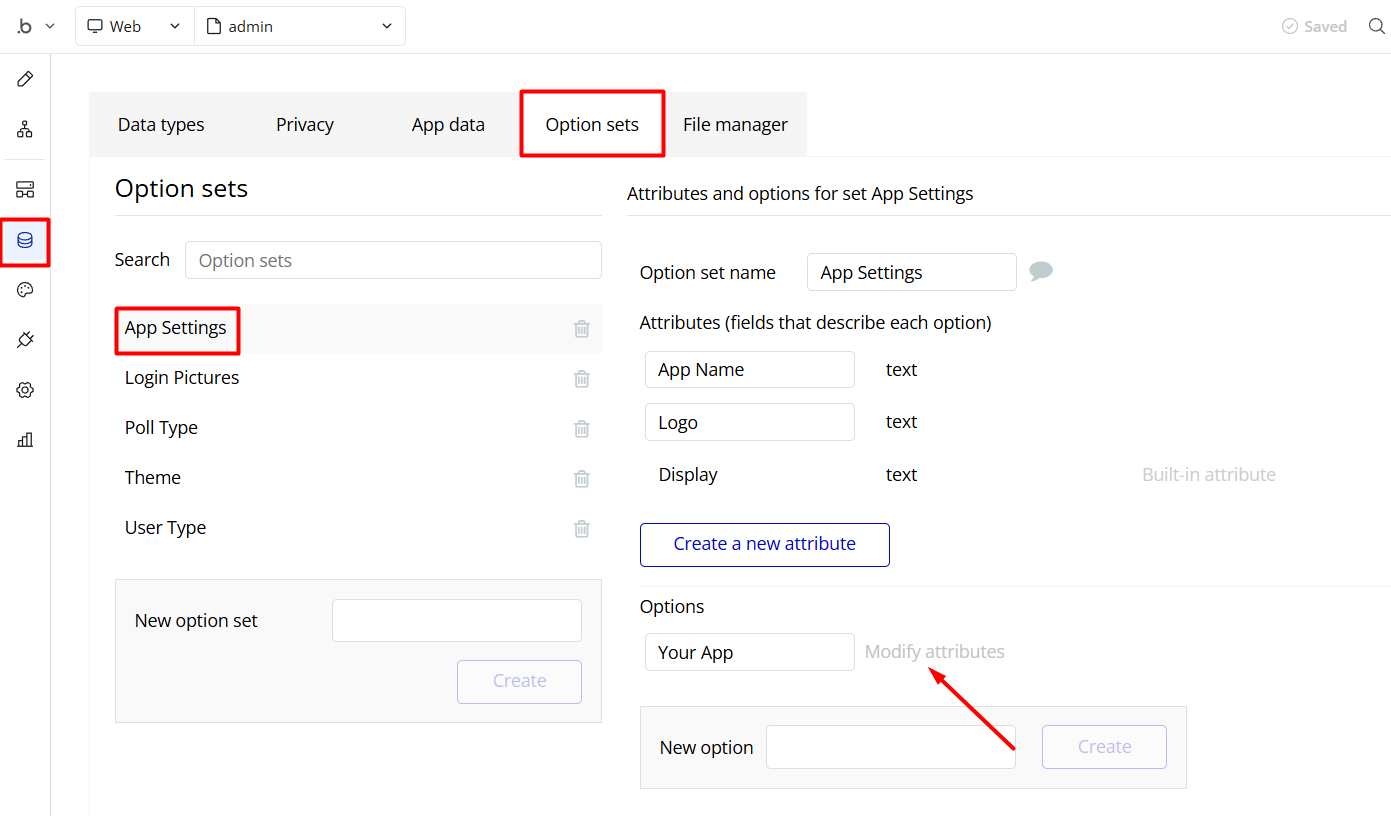
Task: Click trash icon next to Theme
Action: [581, 479]
